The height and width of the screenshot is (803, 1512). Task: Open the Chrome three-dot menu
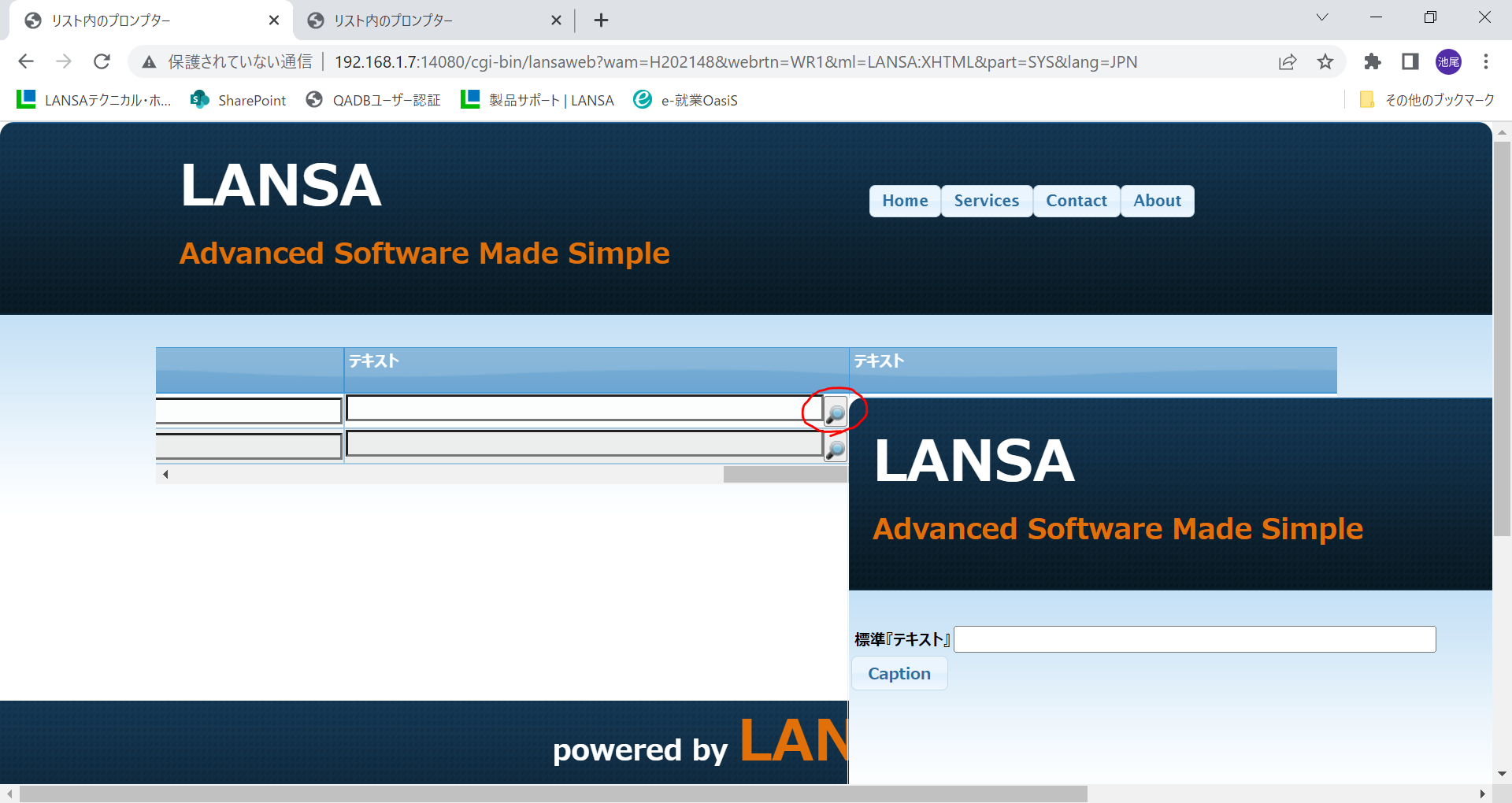click(x=1485, y=61)
